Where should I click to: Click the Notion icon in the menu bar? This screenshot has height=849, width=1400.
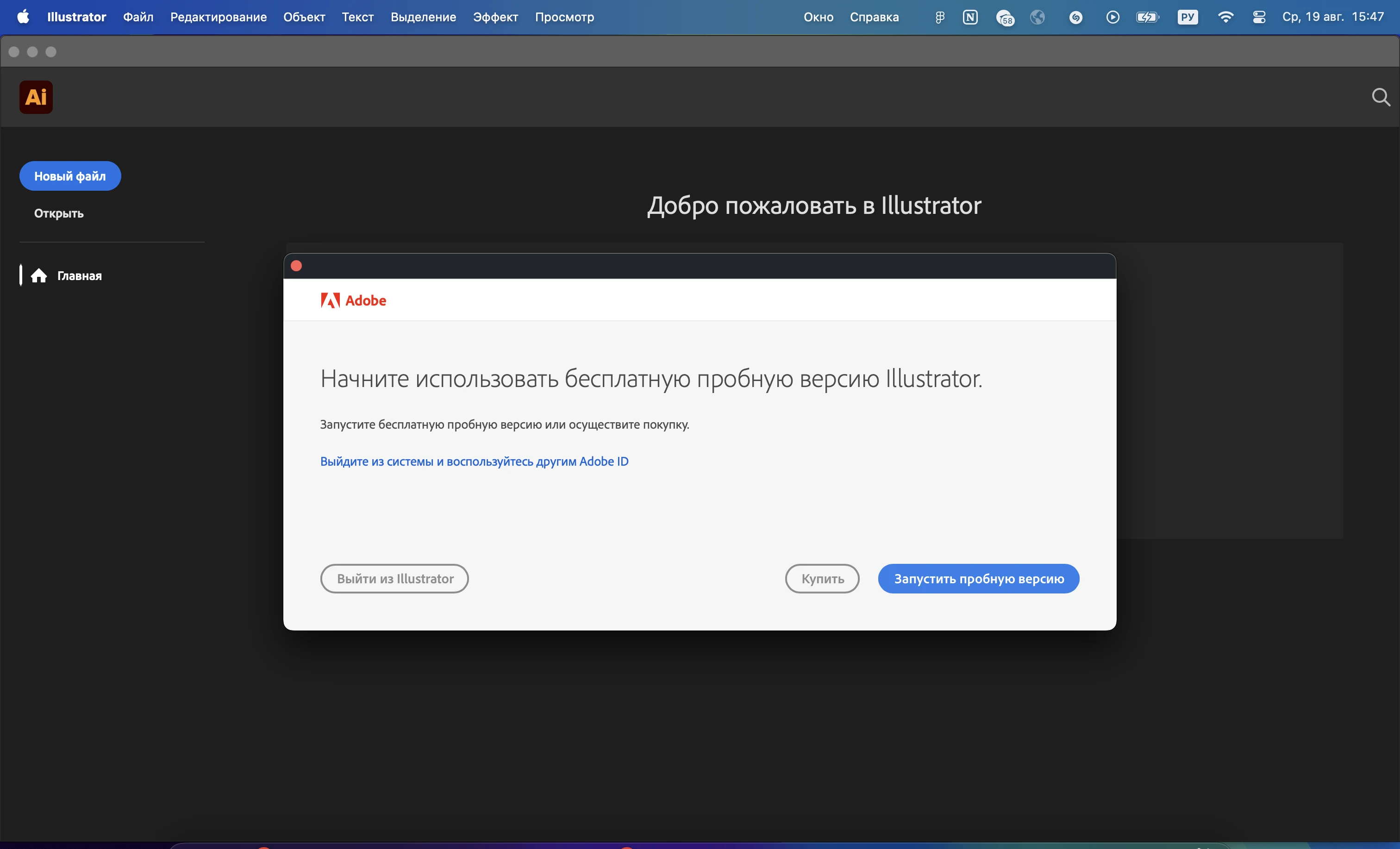tap(970, 17)
